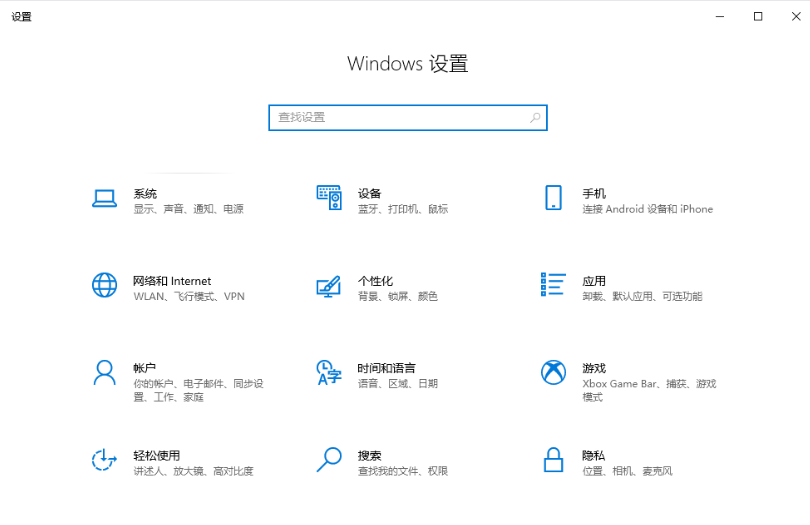Open the 搜索 magnifier category icon
This screenshot has height=525, width=810.
tap(329, 459)
